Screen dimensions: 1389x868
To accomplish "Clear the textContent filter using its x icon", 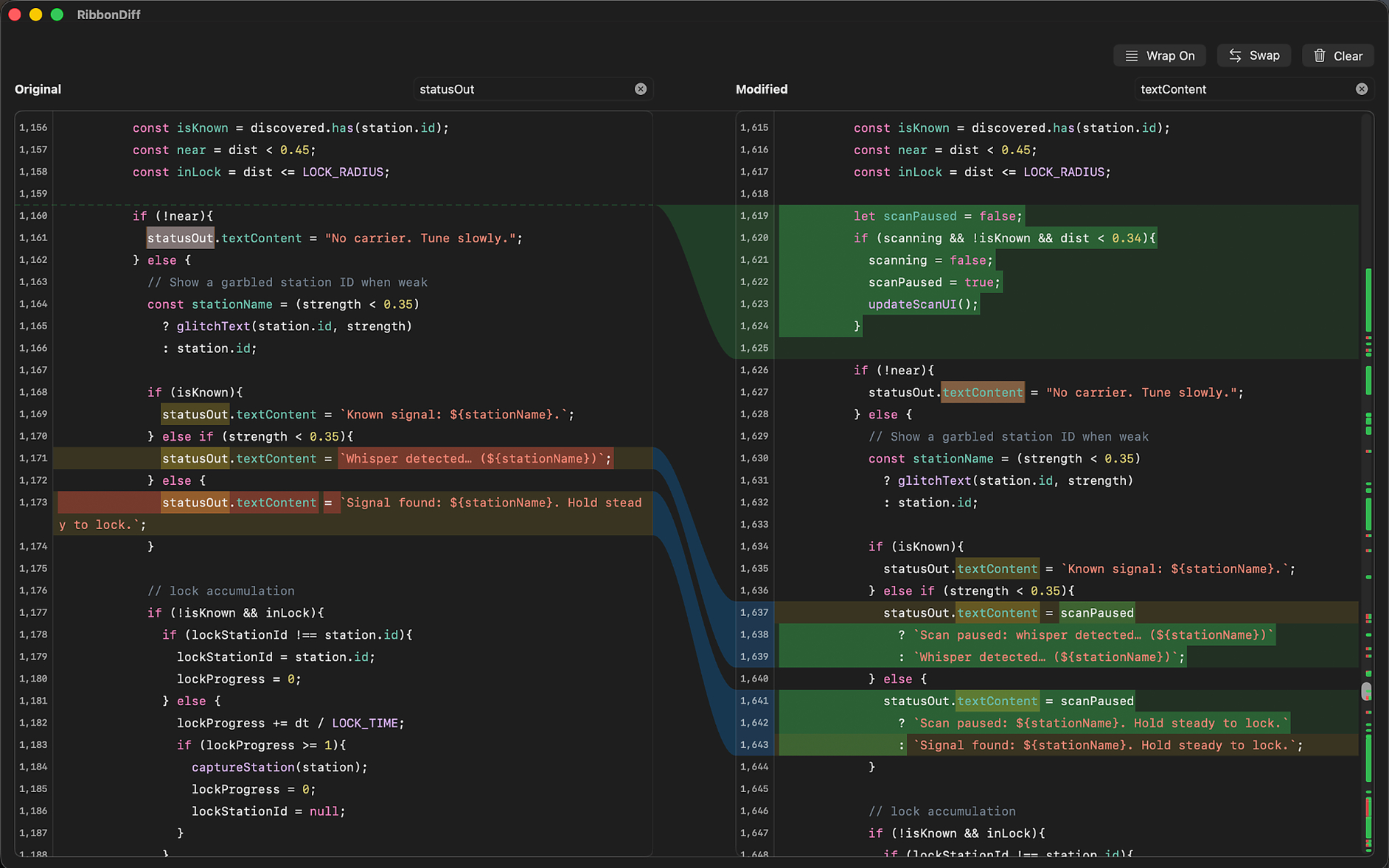I will click(1362, 88).
